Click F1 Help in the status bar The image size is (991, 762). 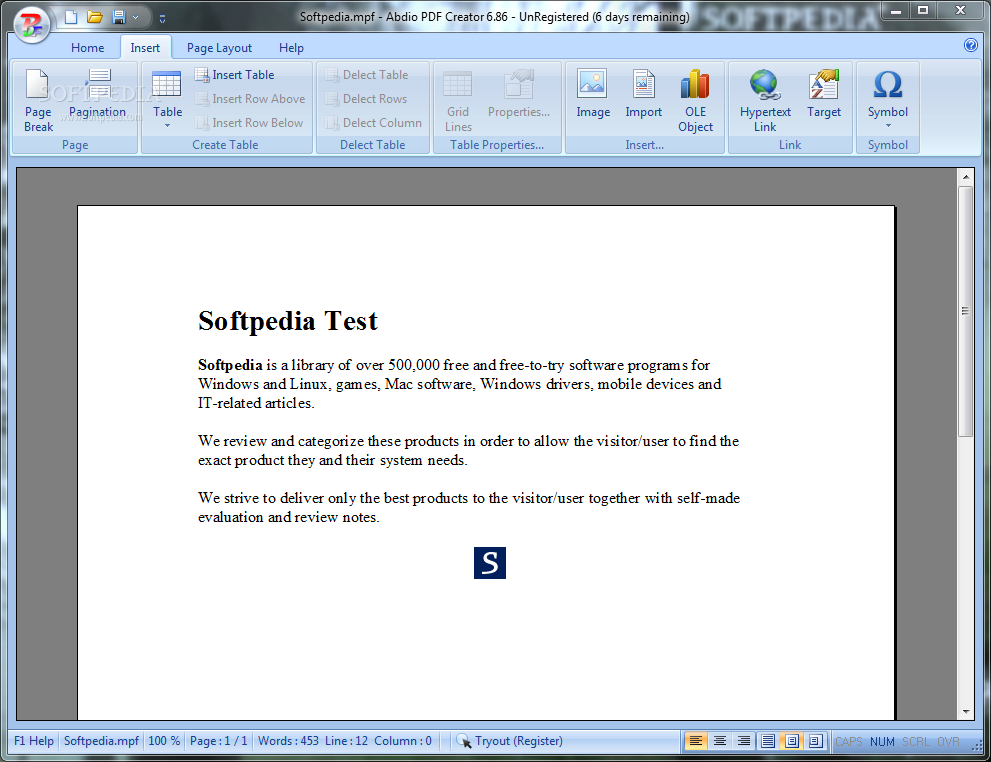click(x=34, y=741)
